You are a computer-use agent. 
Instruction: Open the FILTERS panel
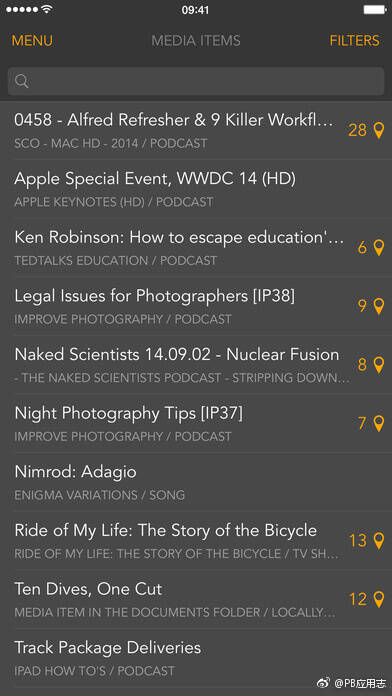(x=354, y=41)
